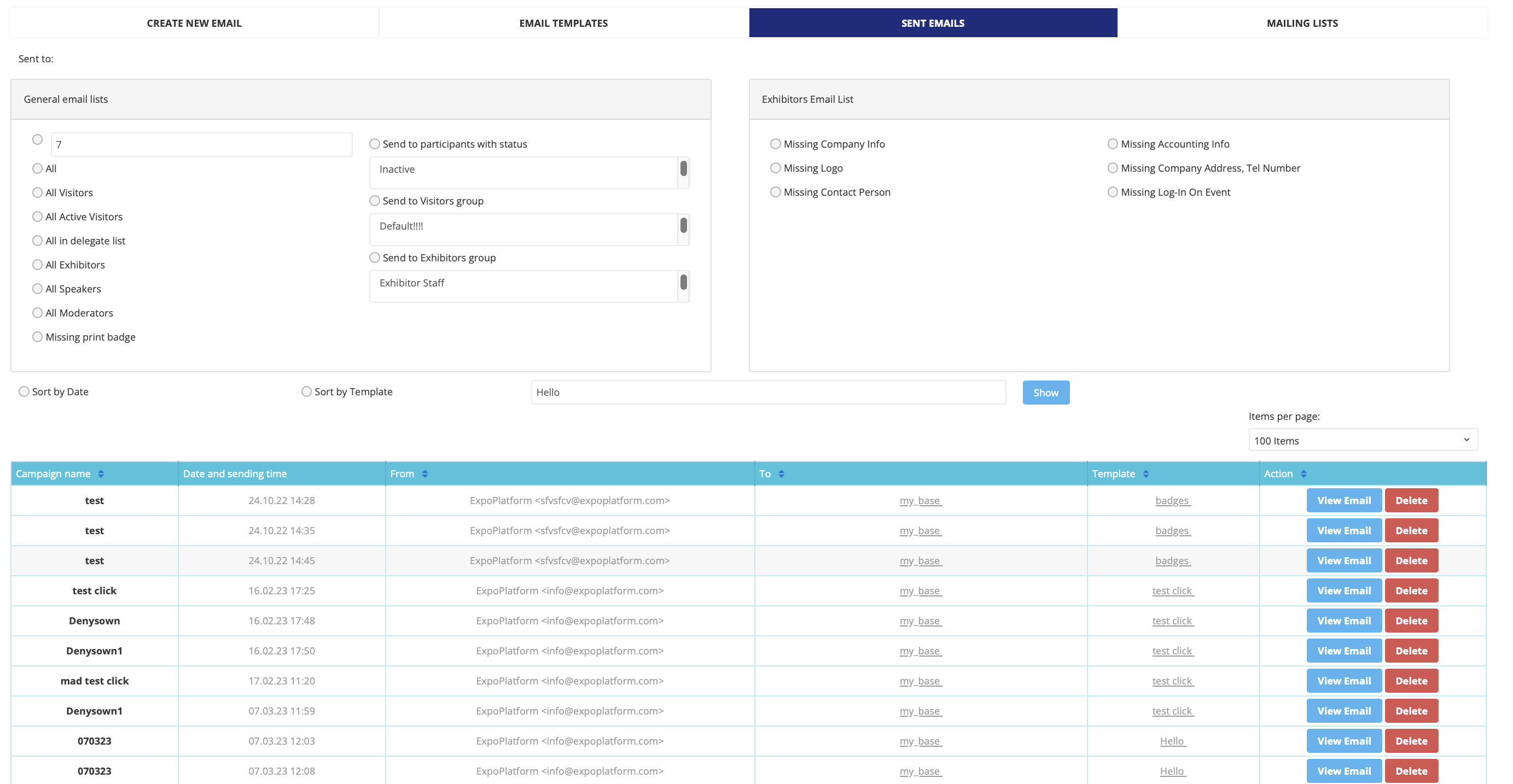Click Action column sort arrows
The width and height of the screenshot is (1513, 784).
[1303, 474]
